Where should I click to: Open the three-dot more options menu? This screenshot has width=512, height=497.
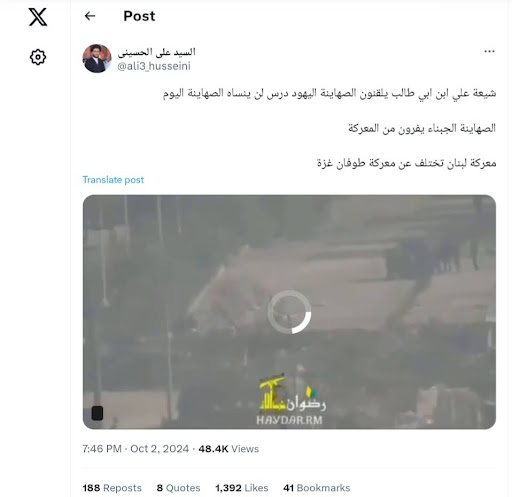coord(489,51)
